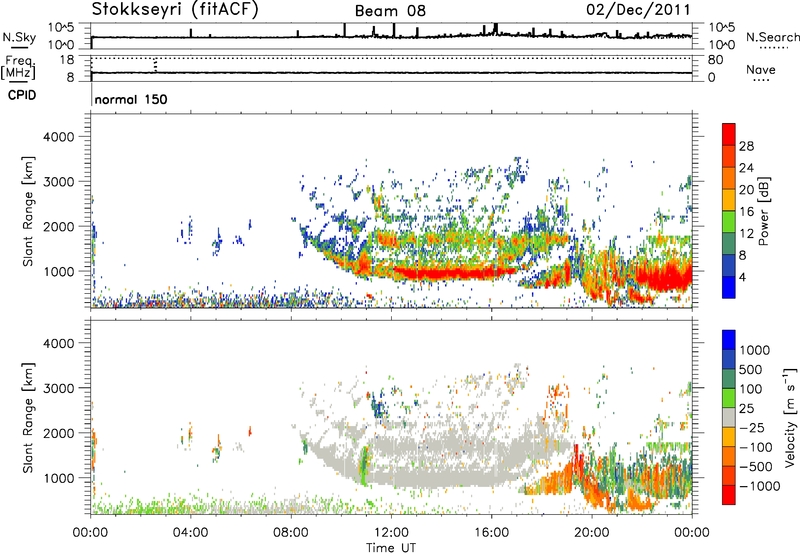The height and width of the screenshot is (554, 800).
Task: Click the '04:00' time axis tick label
Action: tap(190, 533)
